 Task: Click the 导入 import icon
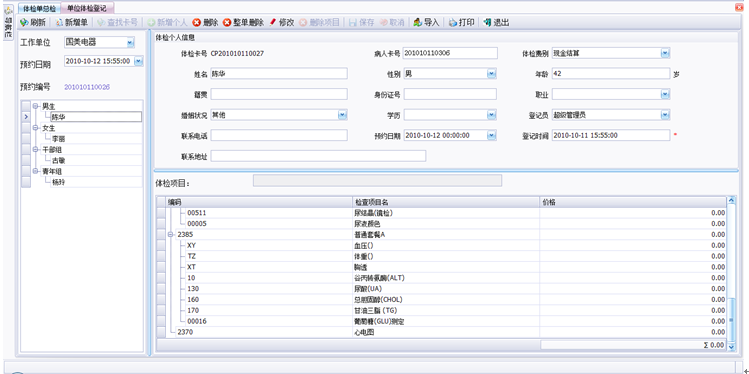point(418,22)
